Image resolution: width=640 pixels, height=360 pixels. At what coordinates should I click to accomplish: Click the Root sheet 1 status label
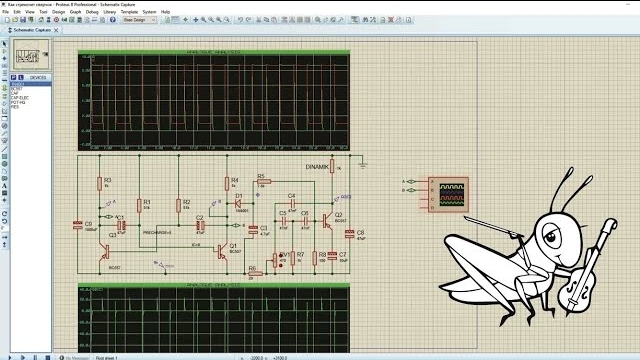pos(107,358)
